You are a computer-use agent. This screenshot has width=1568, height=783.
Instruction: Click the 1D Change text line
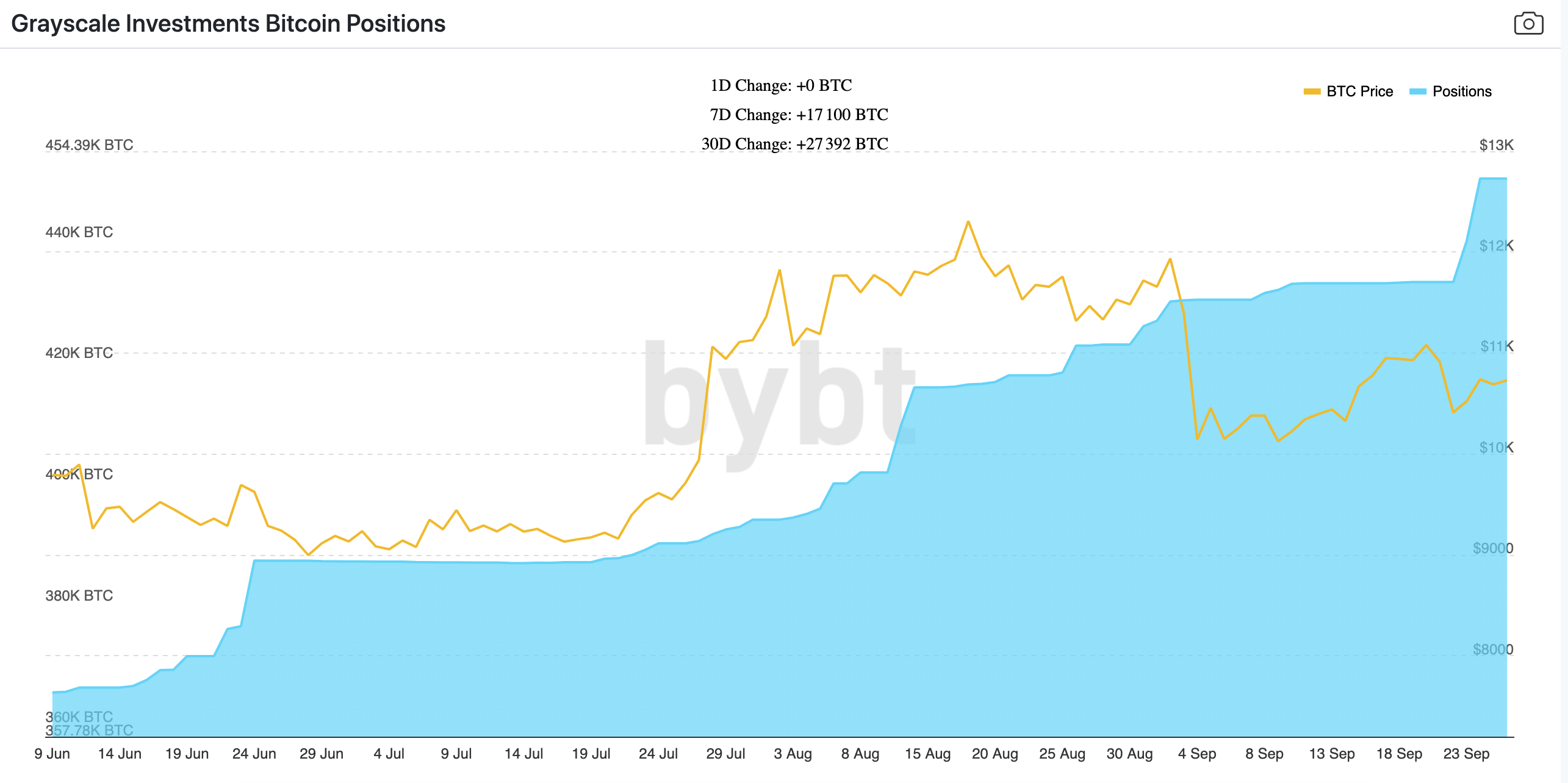(781, 85)
